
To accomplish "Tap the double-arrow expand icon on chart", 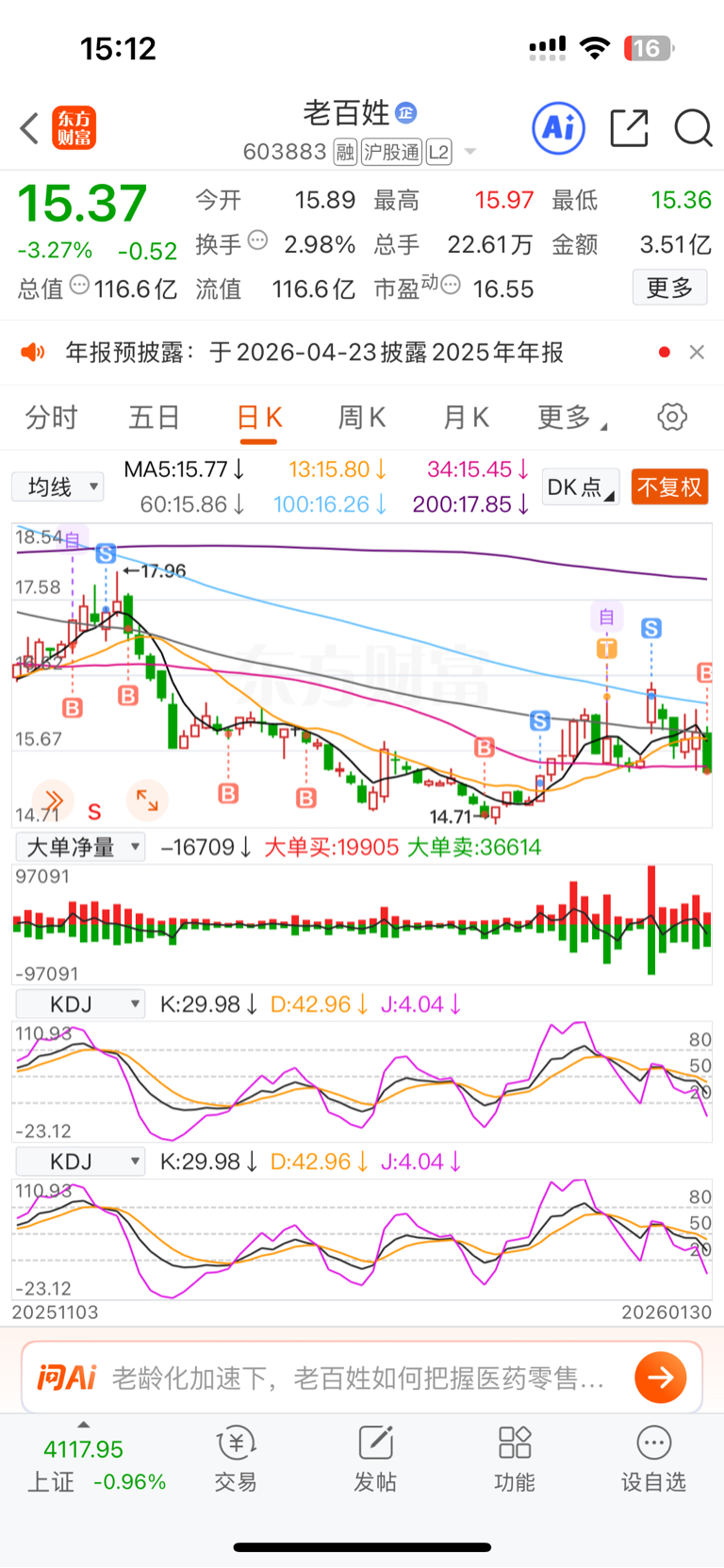I will 53,801.
